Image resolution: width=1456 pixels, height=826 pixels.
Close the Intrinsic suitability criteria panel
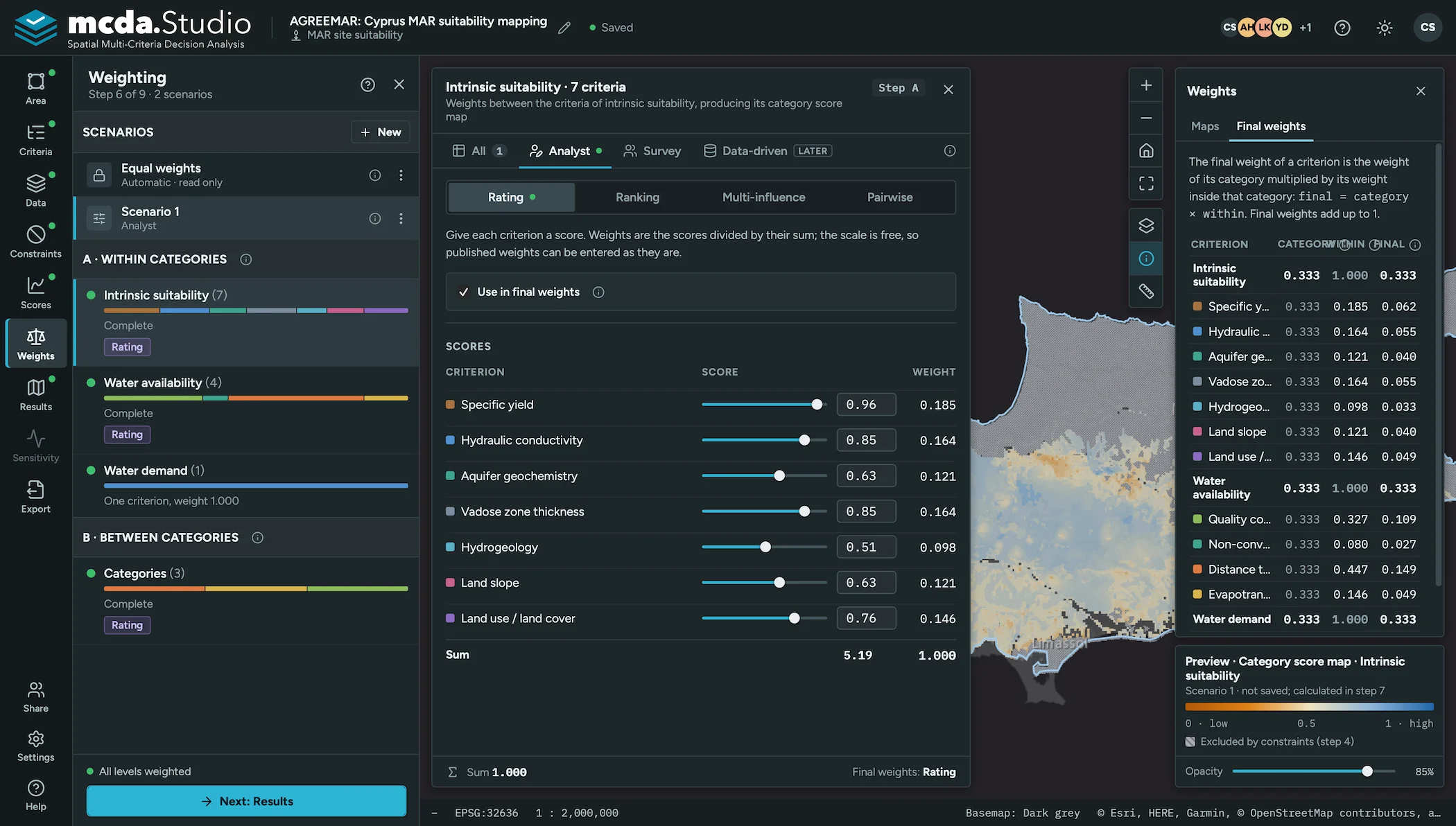point(948,89)
